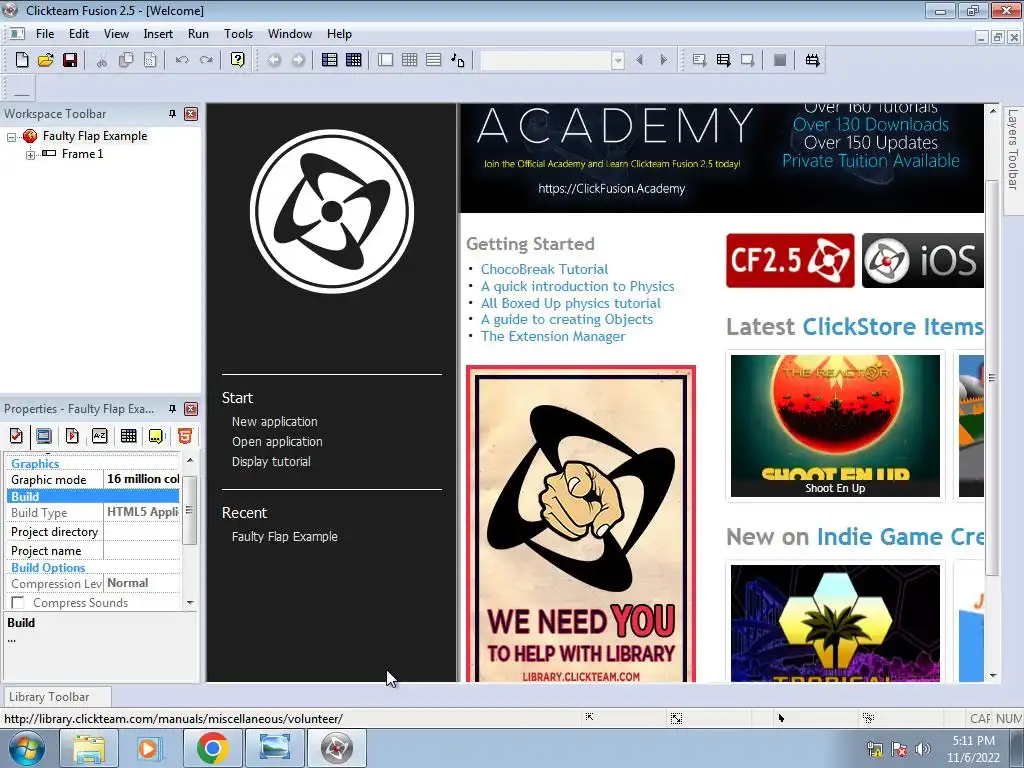Open the Help menu
The width and height of the screenshot is (1024, 768).
coord(339,34)
